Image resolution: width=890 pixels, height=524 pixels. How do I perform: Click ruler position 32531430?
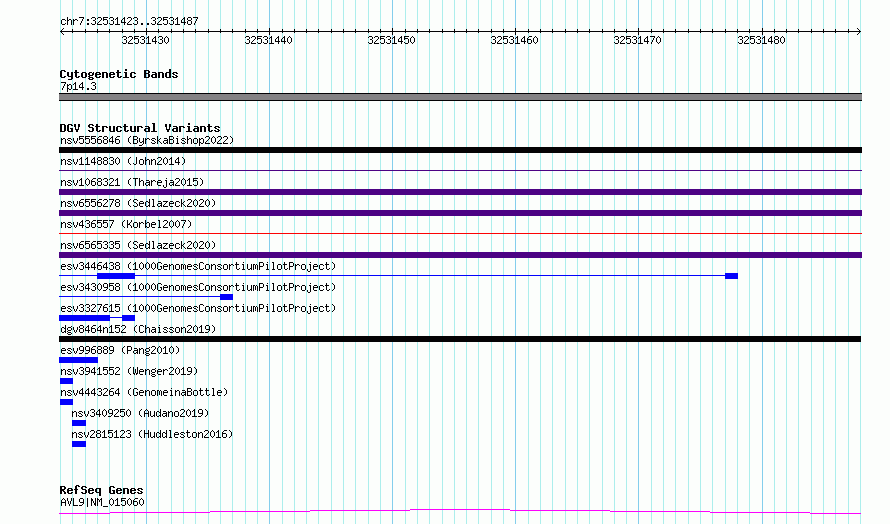point(145,40)
